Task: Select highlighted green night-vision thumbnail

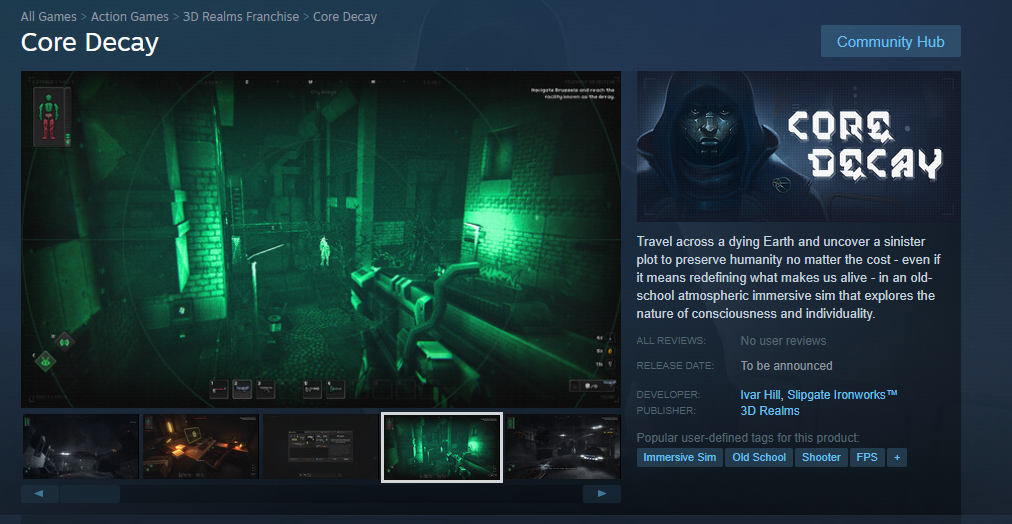Action: 441,447
